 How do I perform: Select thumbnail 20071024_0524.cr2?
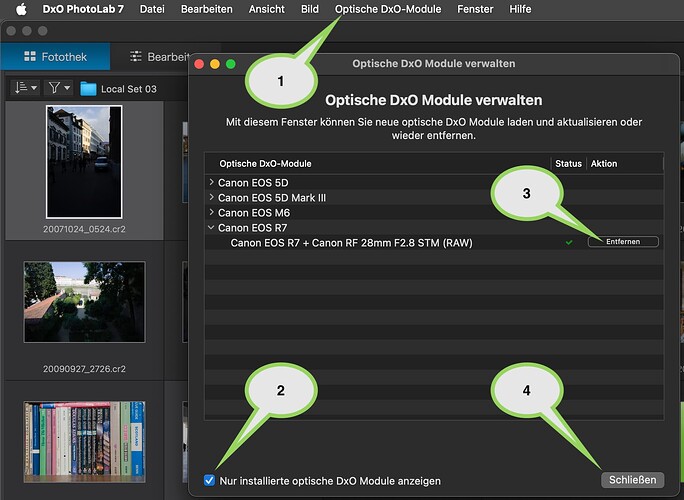[x=84, y=163]
